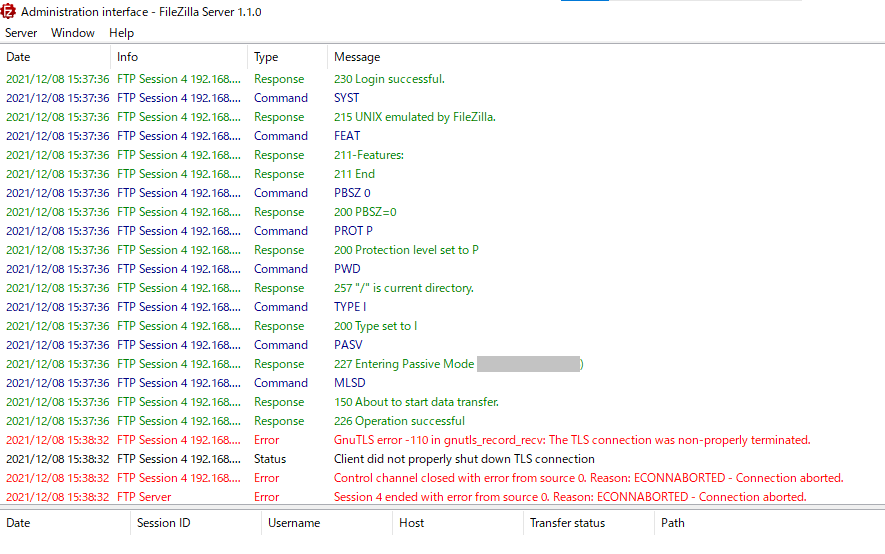
Task: Click 'FTP Server' info cell in last row
Action: 144,497
